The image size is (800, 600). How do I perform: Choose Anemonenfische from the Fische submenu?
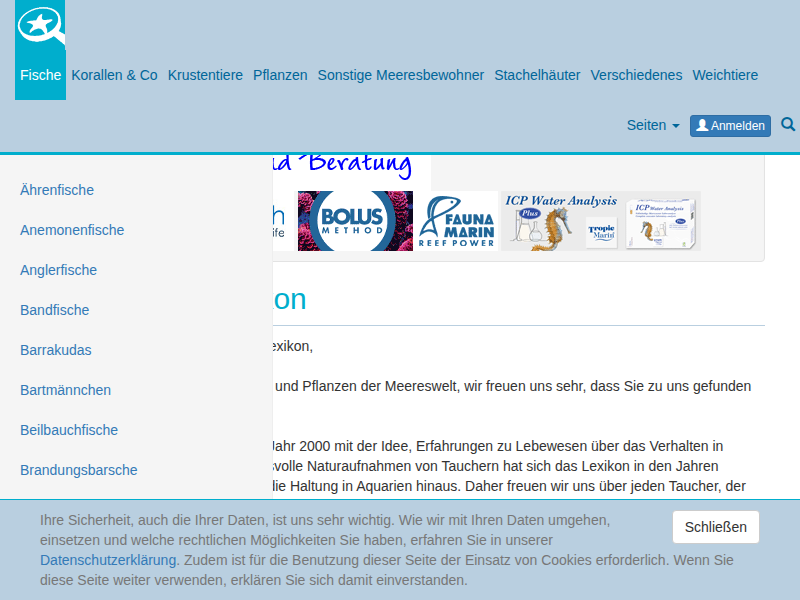[x=72, y=230]
